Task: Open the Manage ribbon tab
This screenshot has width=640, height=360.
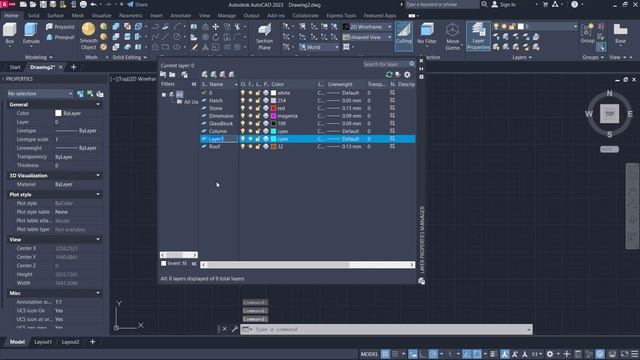Action: (x=227, y=16)
